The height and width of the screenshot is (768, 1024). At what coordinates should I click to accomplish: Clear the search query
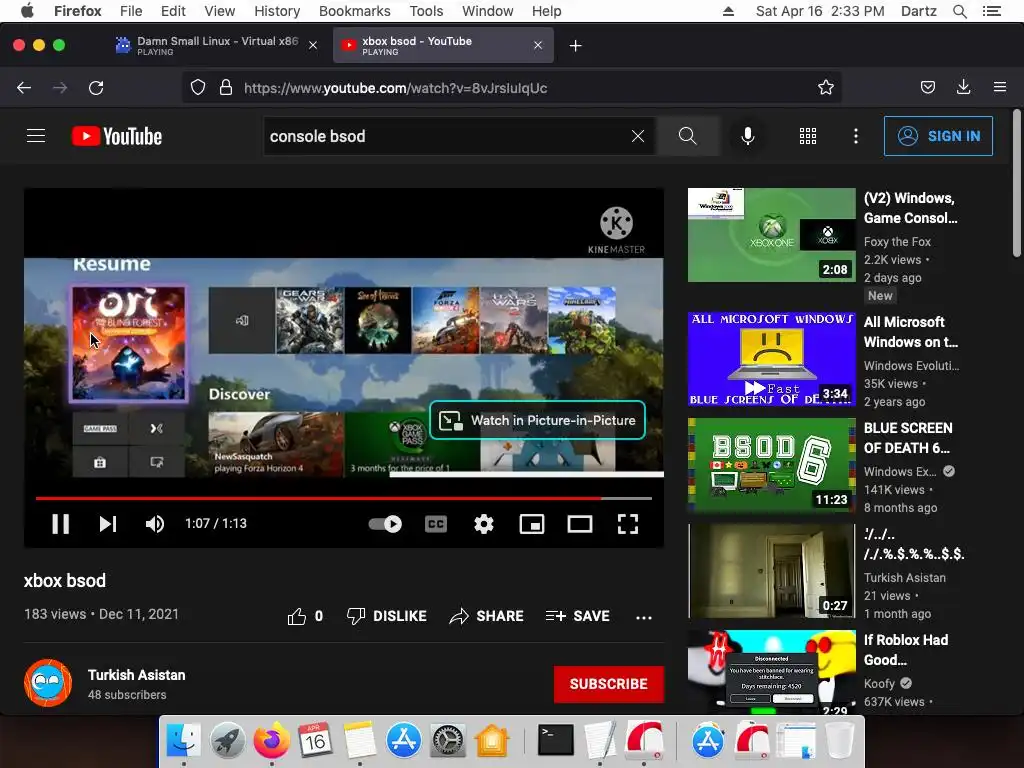pyautogui.click(x=638, y=136)
